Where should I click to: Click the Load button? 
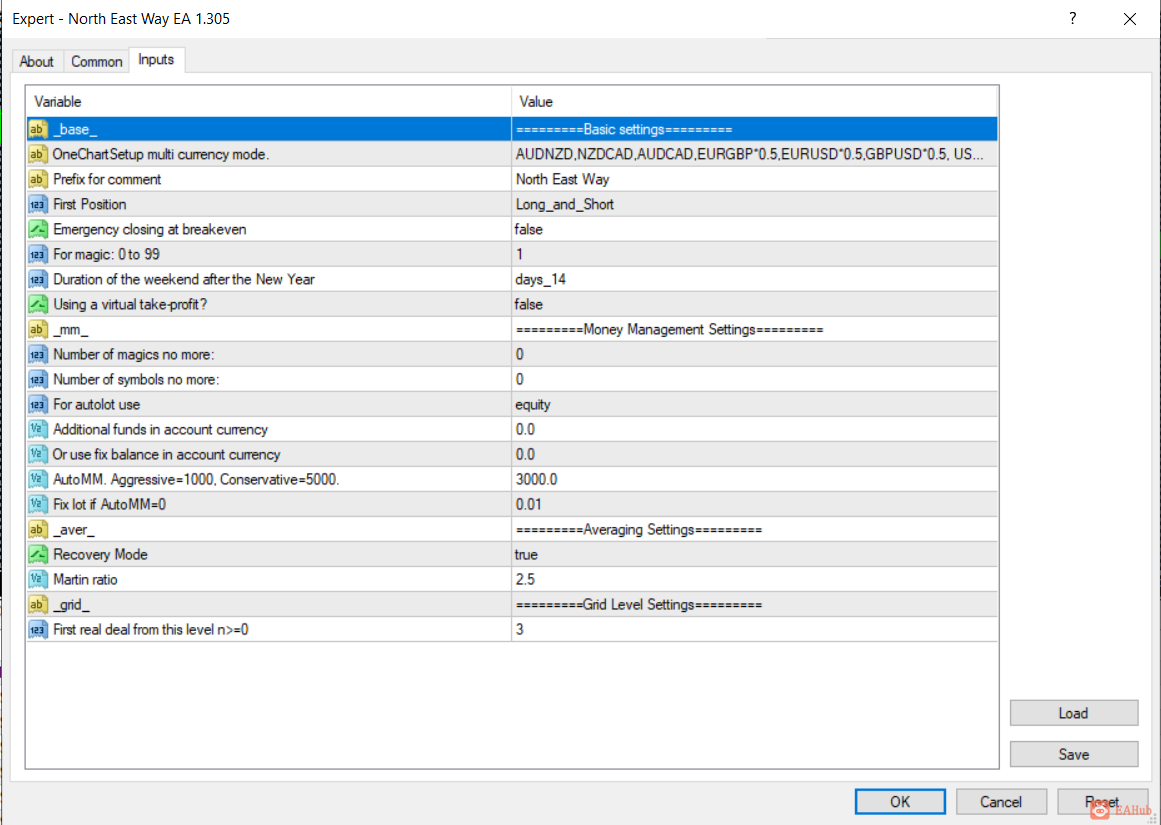pyautogui.click(x=1074, y=713)
